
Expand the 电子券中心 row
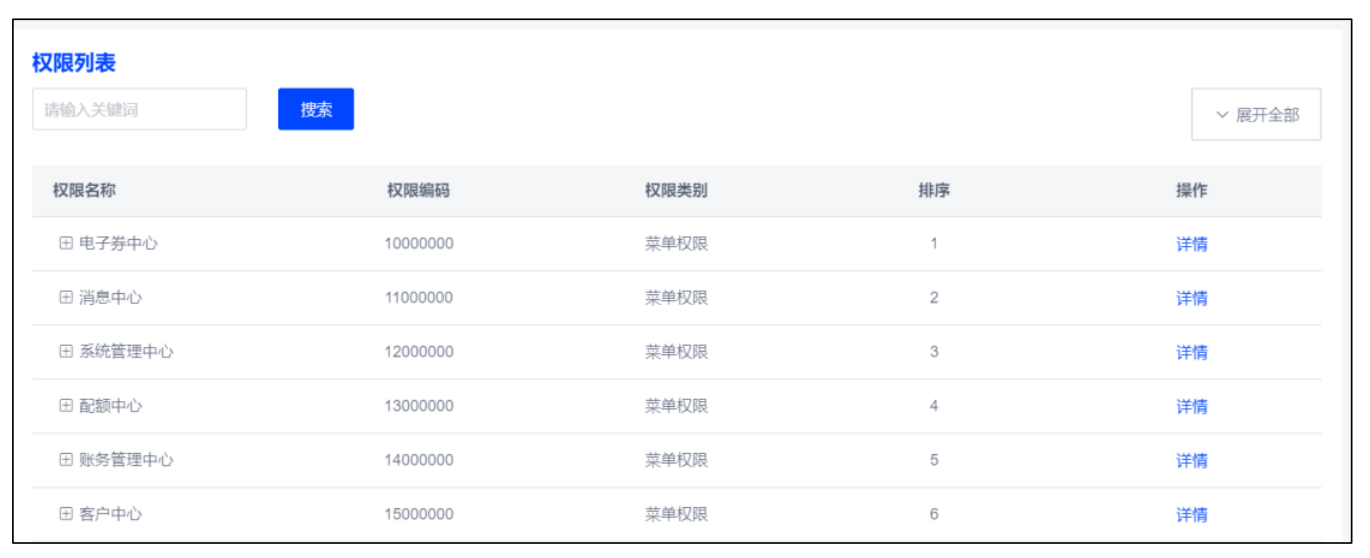point(66,243)
